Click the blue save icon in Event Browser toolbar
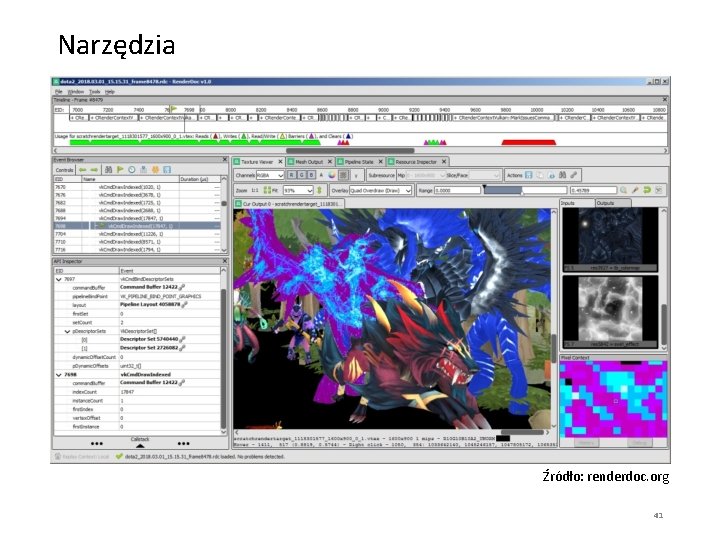 [167, 170]
